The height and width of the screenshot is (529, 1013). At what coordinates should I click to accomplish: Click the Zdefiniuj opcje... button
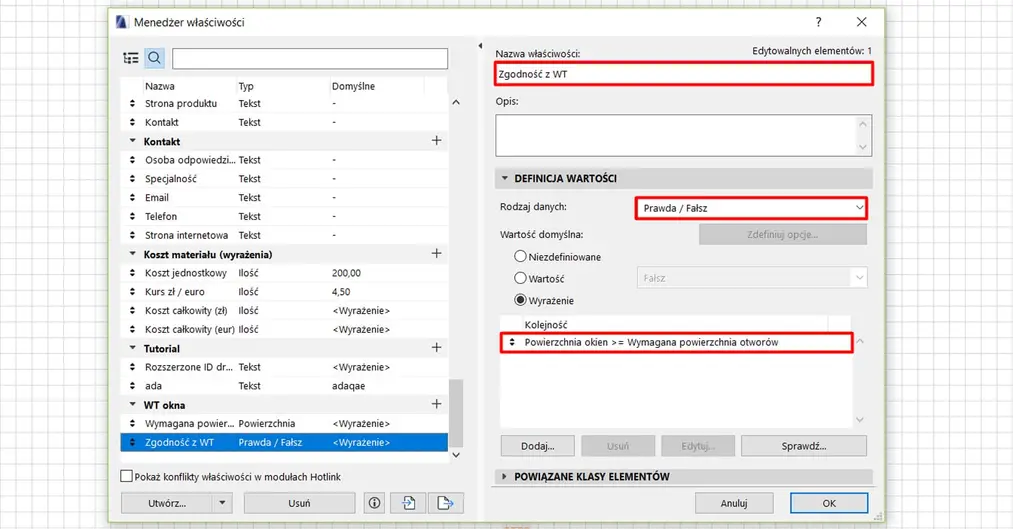click(x=782, y=234)
